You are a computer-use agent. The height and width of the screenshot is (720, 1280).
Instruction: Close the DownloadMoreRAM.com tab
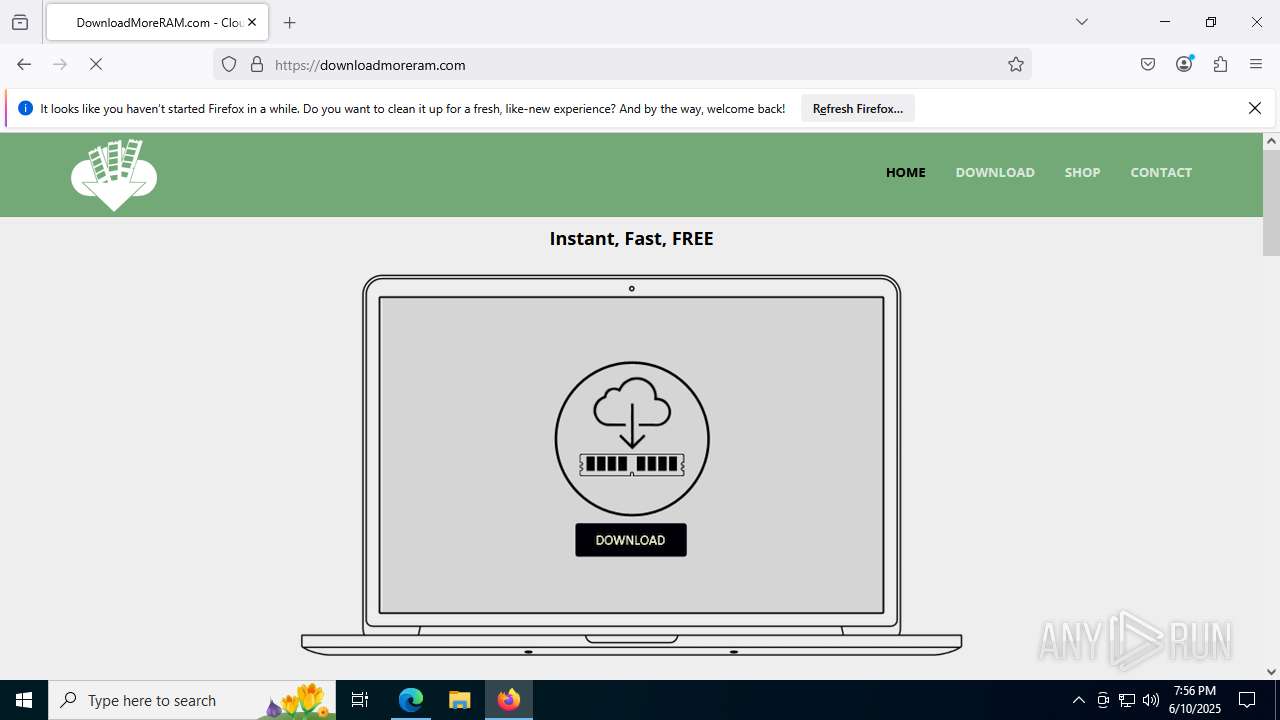point(252,22)
